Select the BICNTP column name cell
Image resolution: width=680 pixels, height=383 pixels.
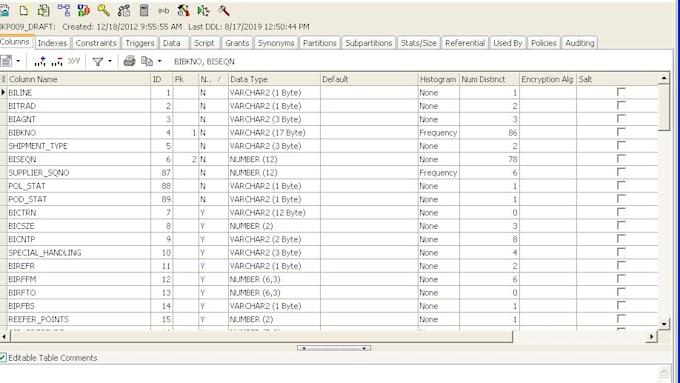[78, 239]
